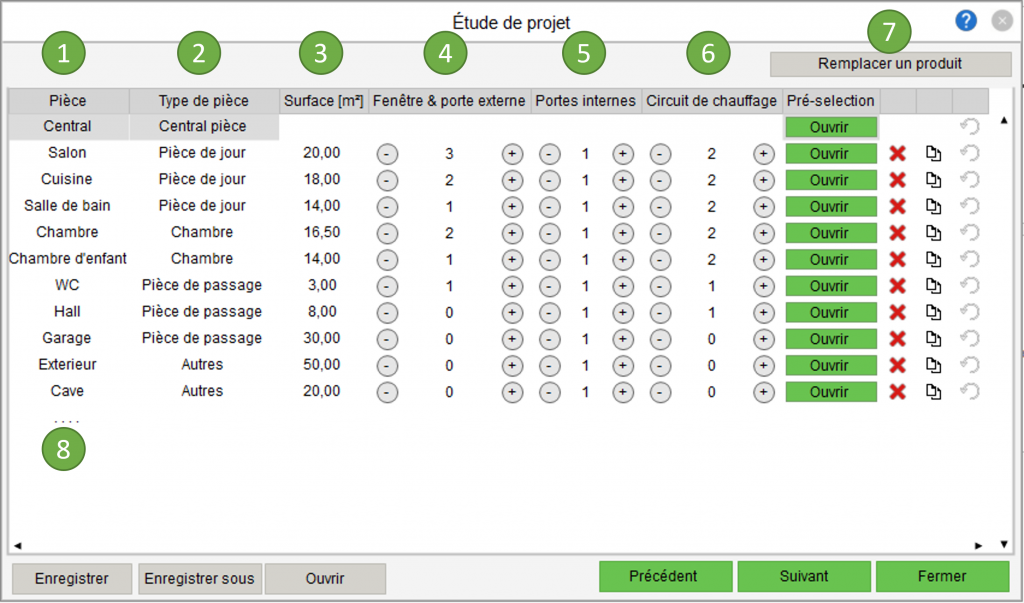Image resolution: width=1024 pixels, height=603 pixels.
Task: Duplicate the WC row using copy icon
Action: 933,286
